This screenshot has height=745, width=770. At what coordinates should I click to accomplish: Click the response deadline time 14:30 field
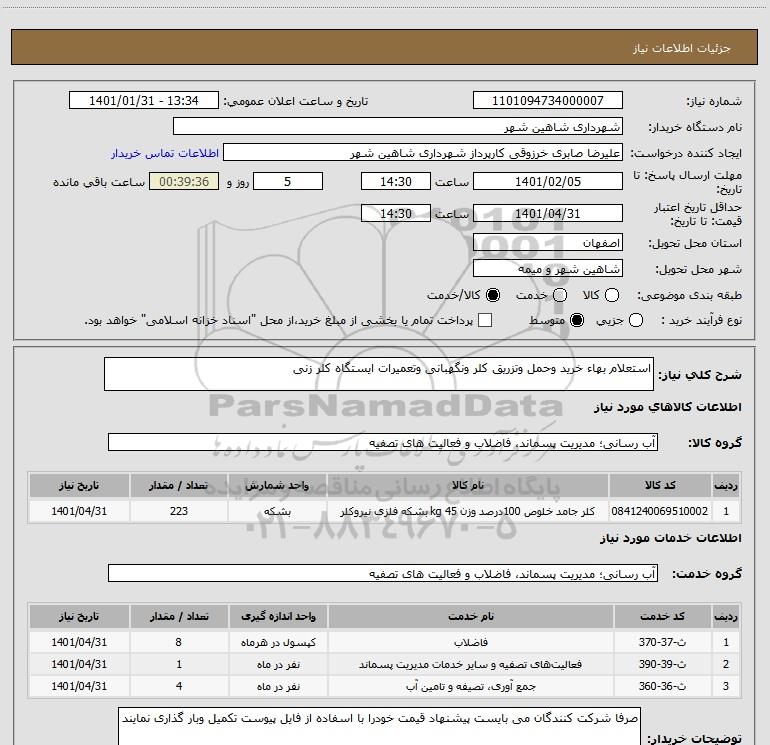(x=396, y=181)
